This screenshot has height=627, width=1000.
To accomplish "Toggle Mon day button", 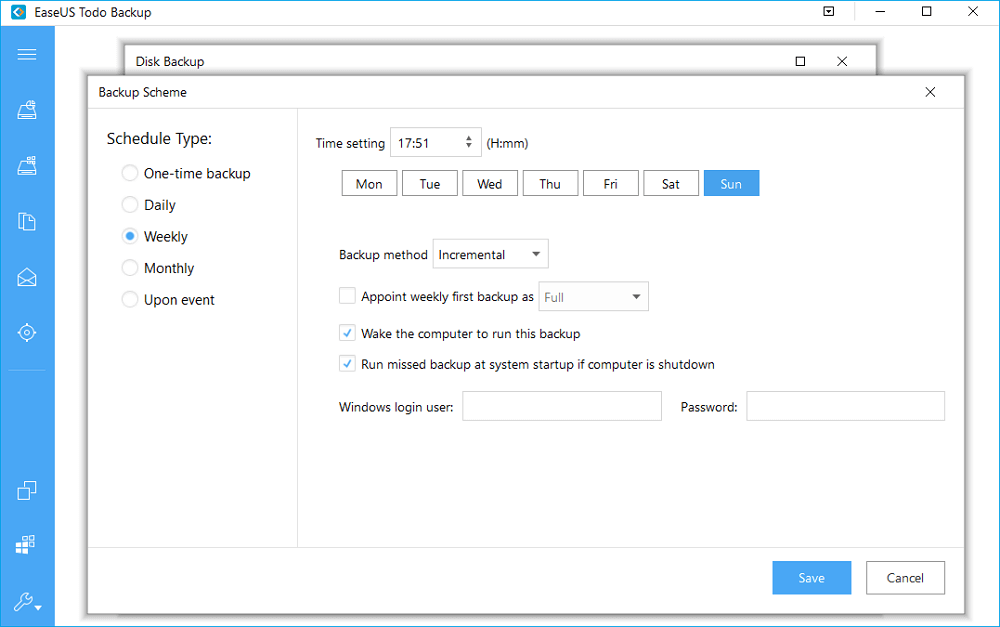I will coord(369,184).
